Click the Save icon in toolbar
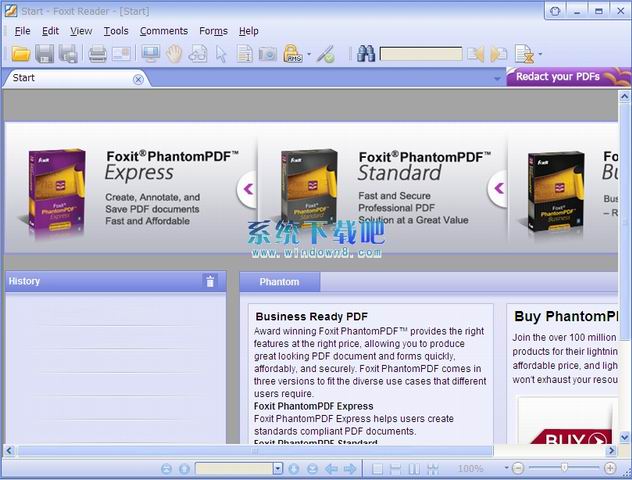The width and height of the screenshot is (632, 480). (44, 54)
